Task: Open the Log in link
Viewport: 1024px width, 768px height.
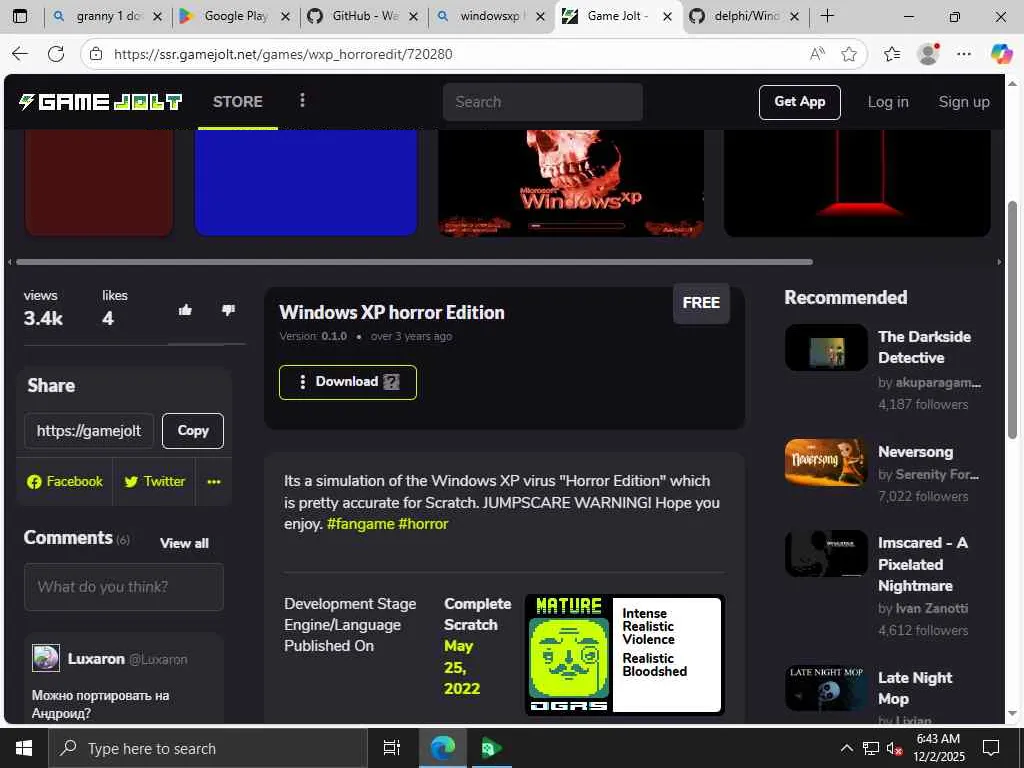Action: click(888, 102)
